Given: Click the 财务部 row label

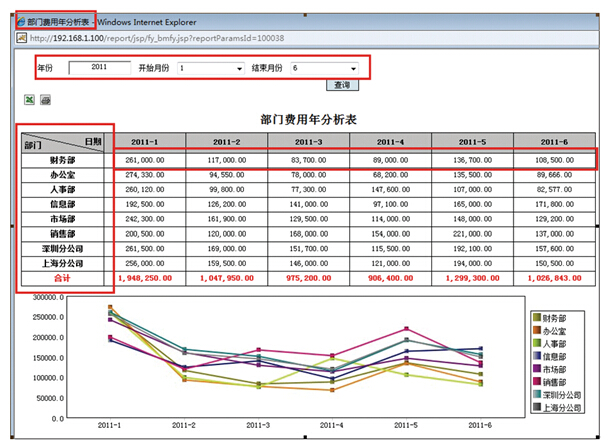Looking at the screenshot, I should coord(63,160).
